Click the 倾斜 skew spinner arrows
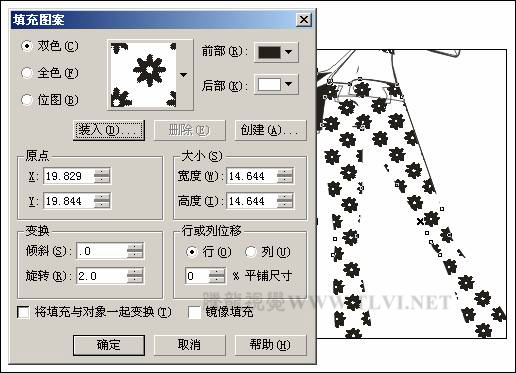The image size is (516, 373). tap(135, 251)
